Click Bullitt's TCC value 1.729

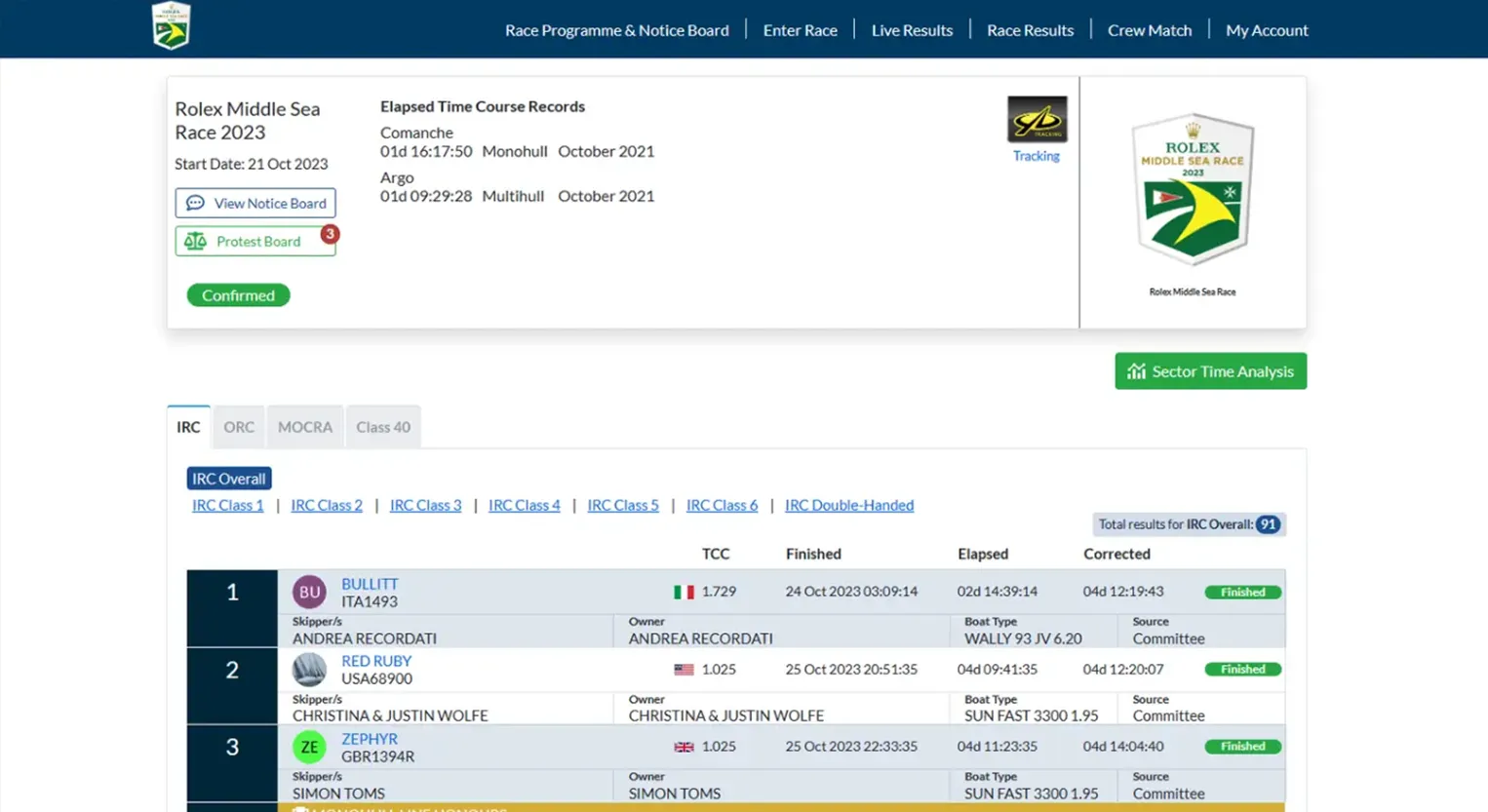click(x=719, y=592)
